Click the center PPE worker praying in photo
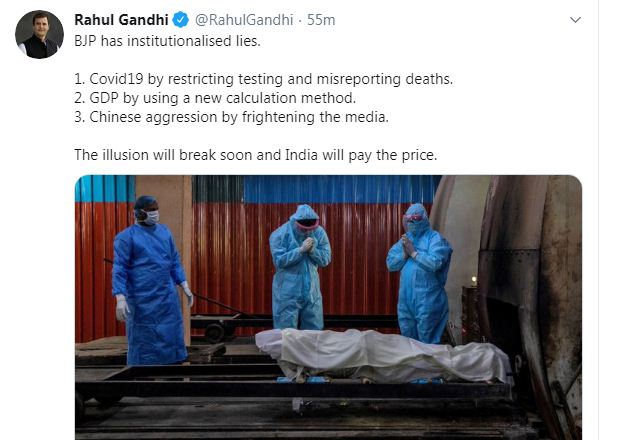 tap(300, 267)
